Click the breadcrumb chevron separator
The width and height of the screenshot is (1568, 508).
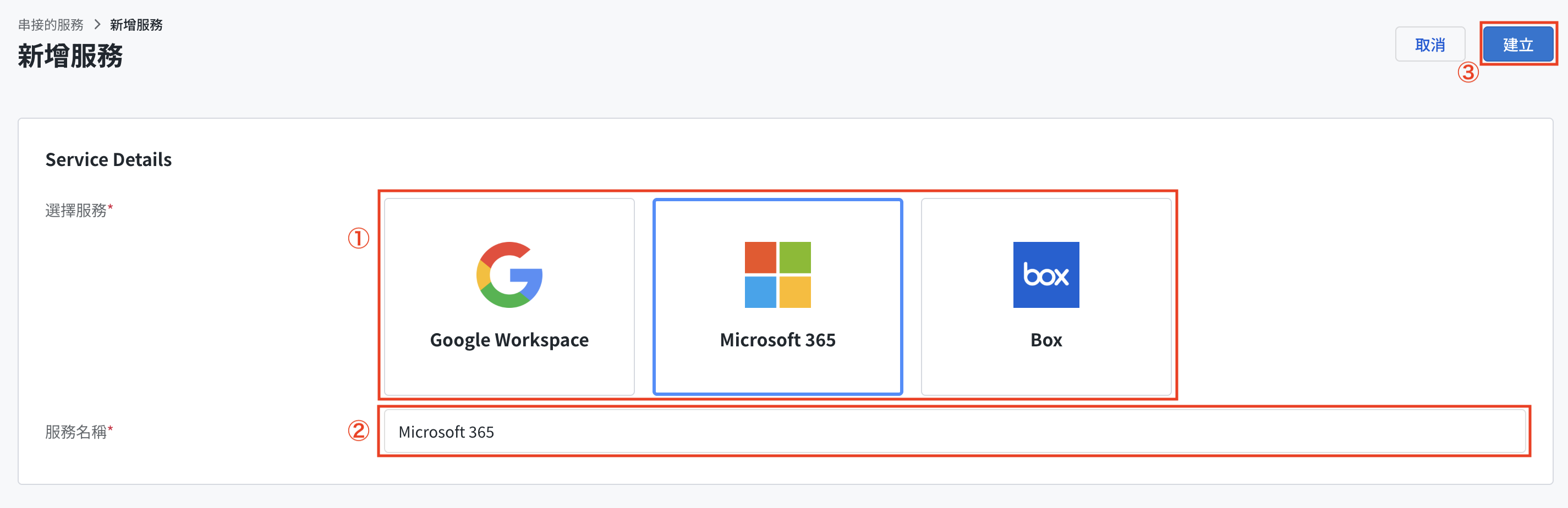97,25
